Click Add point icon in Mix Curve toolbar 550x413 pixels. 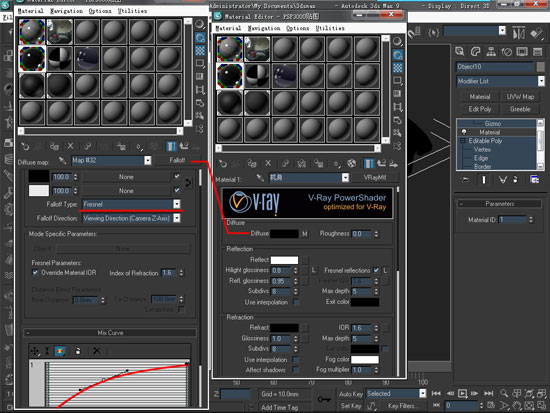tap(60, 351)
